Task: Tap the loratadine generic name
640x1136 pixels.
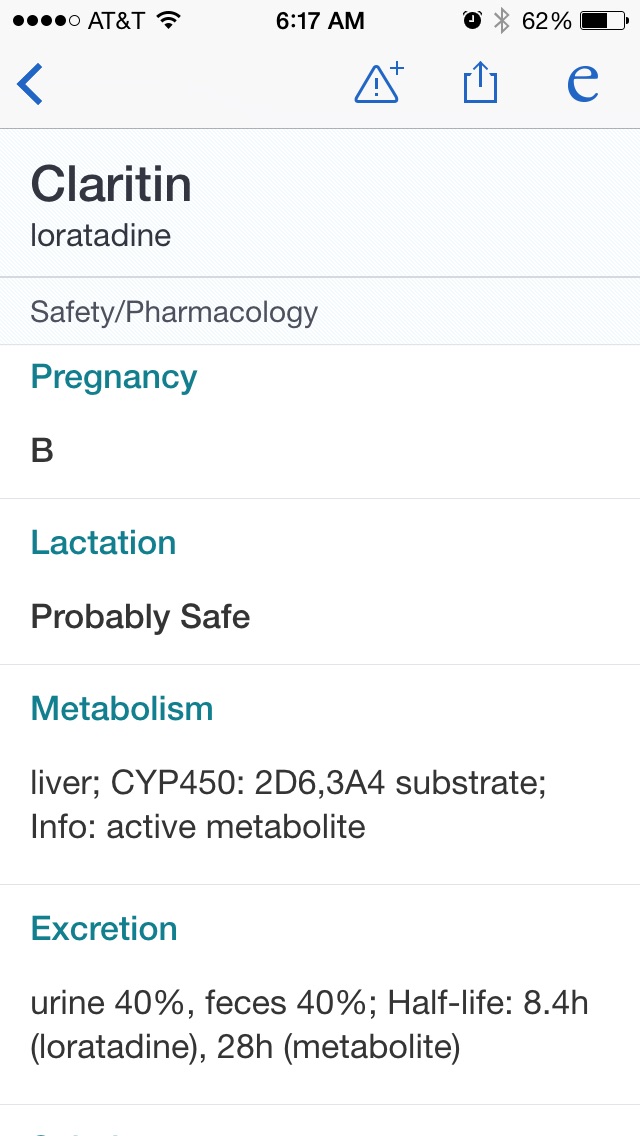Action: pyautogui.click(x=101, y=235)
